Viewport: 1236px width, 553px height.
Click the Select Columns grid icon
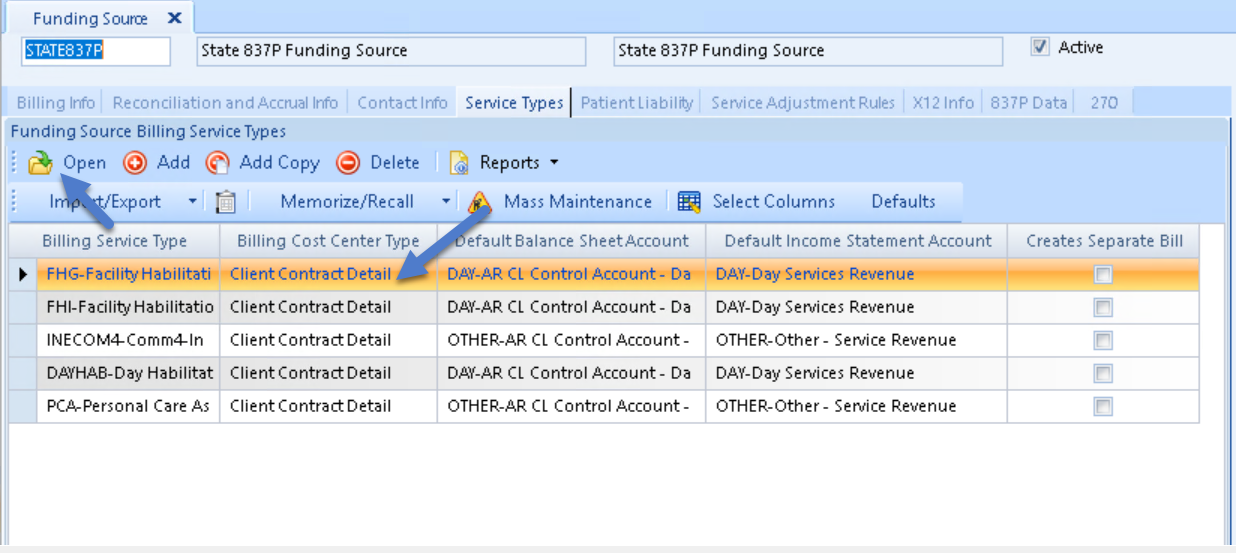[689, 202]
